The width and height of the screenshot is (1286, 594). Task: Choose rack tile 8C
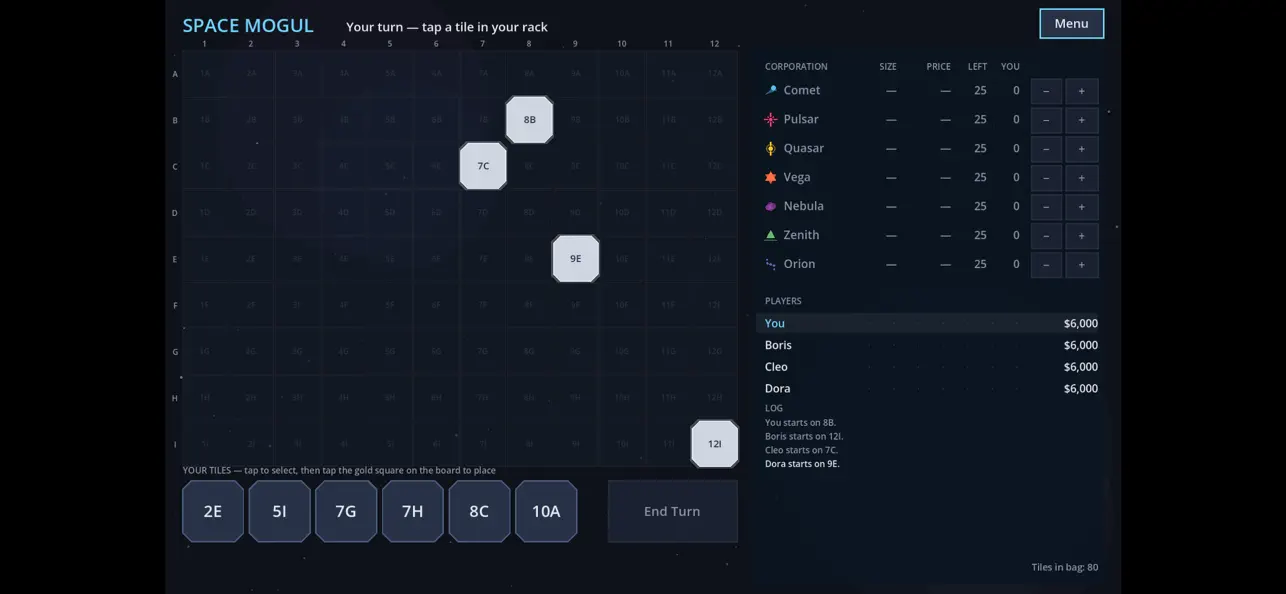[479, 511]
